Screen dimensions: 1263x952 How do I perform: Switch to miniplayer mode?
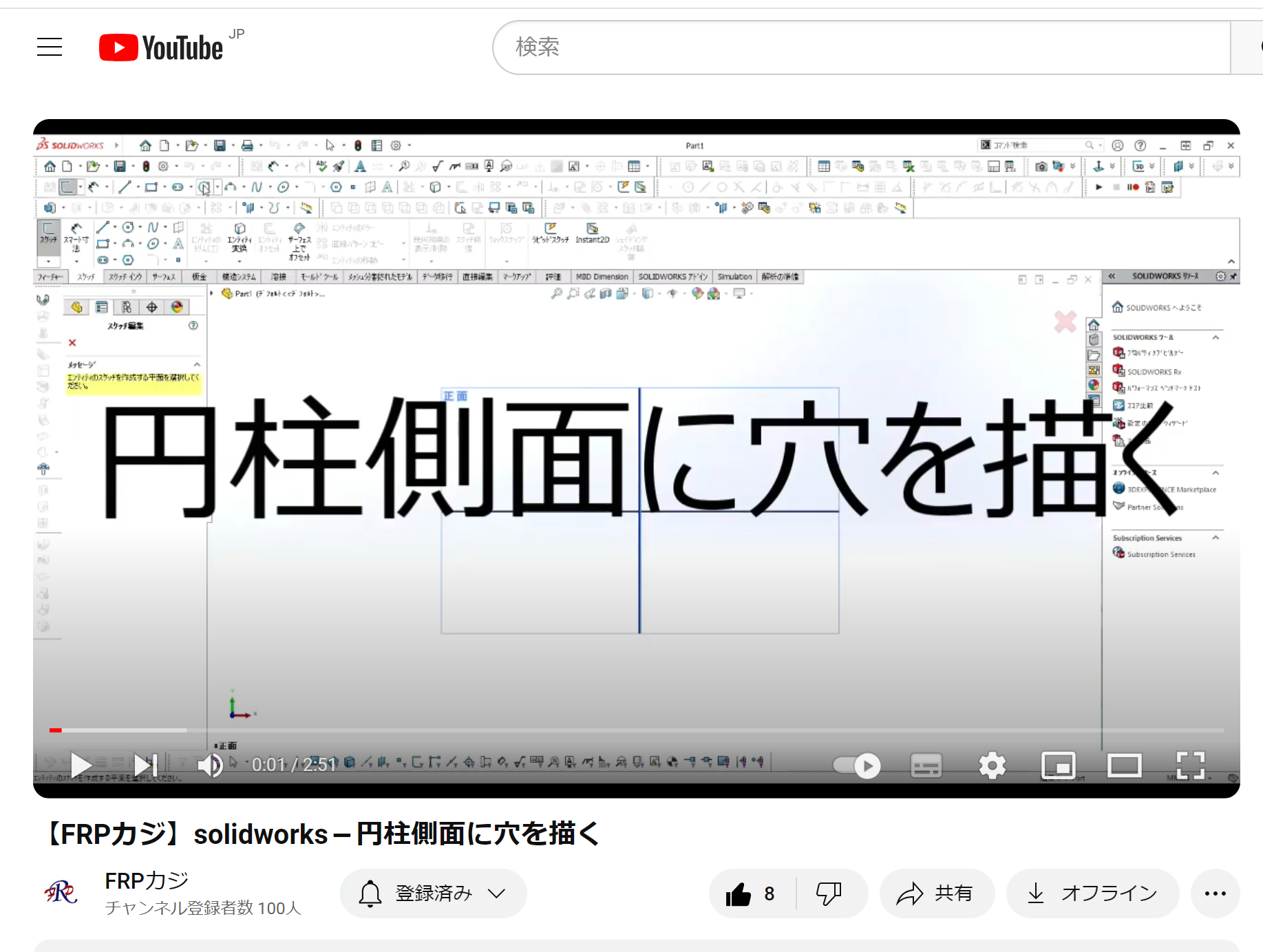[x=1058, y=765]
